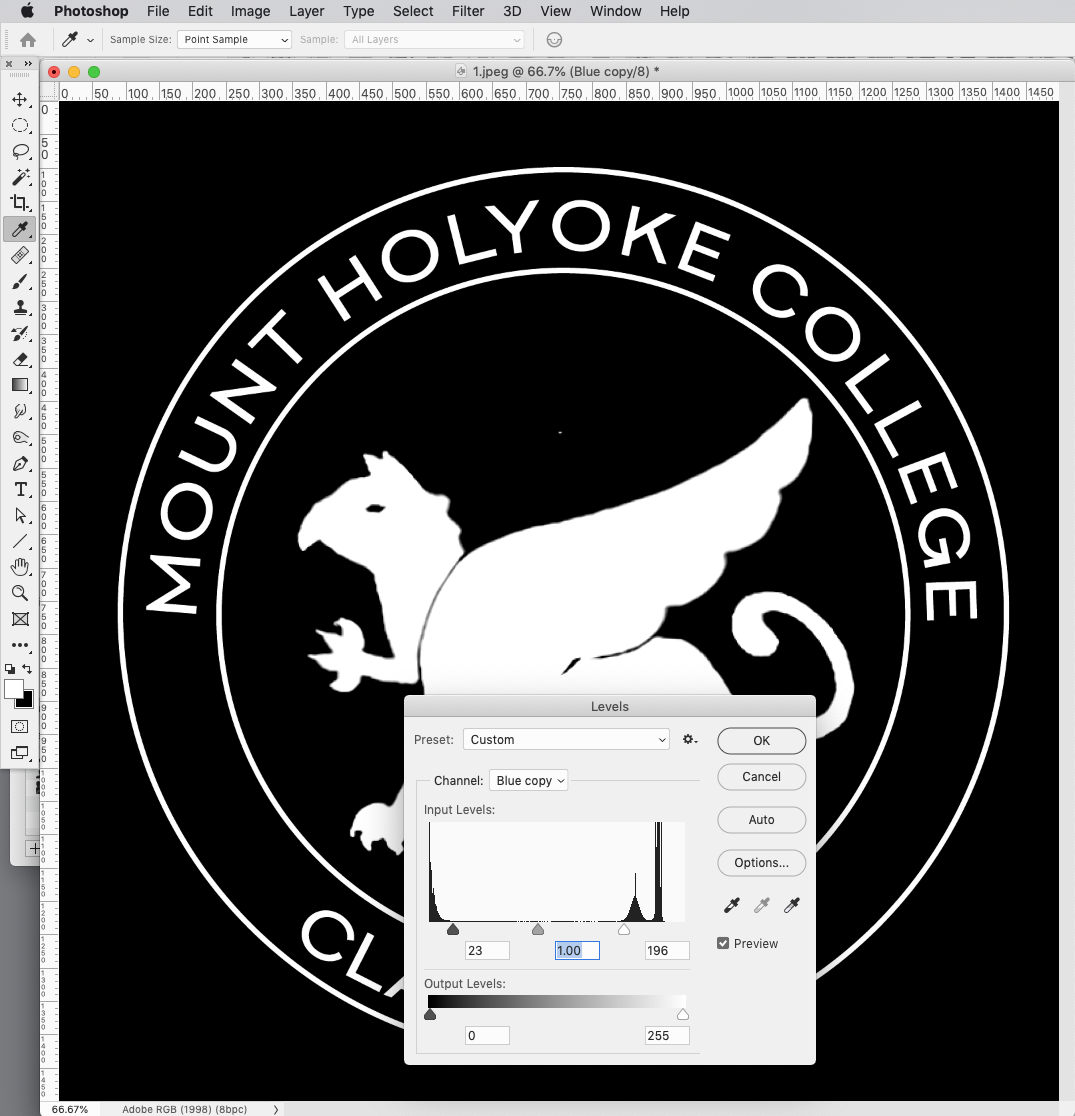This screenshot has height=1116, width=1075.
Task: Toggle the Preview checkbox in Levels
Action: click(722, 942)
